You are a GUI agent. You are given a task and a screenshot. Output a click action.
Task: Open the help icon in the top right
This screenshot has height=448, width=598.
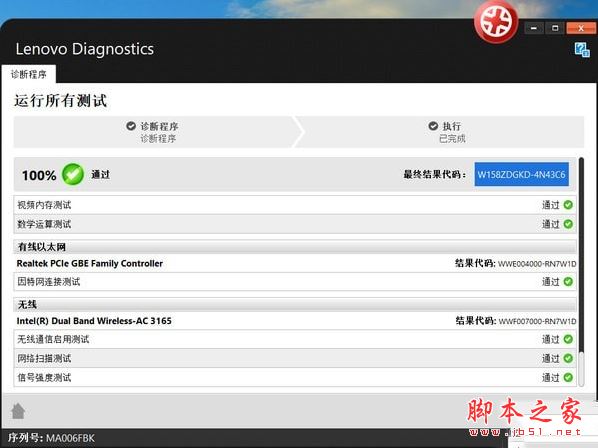pos(582,50)
